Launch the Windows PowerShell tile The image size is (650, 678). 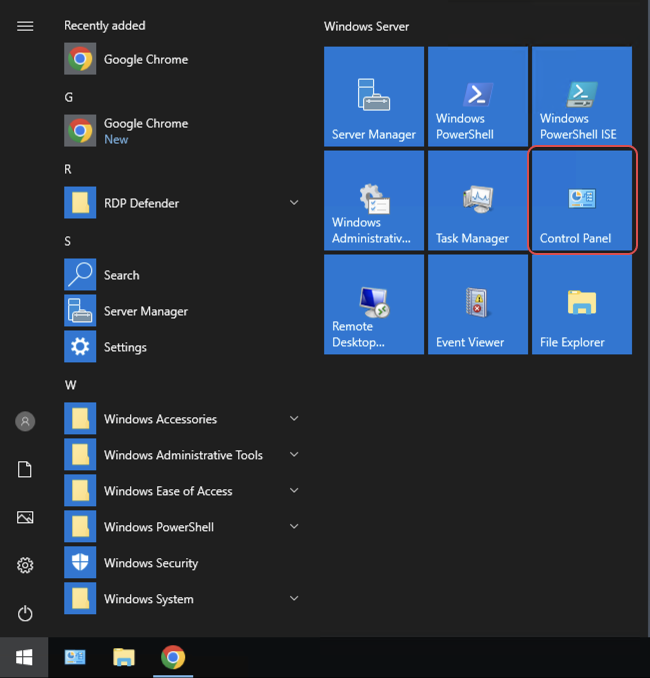(x=478, y=96)
